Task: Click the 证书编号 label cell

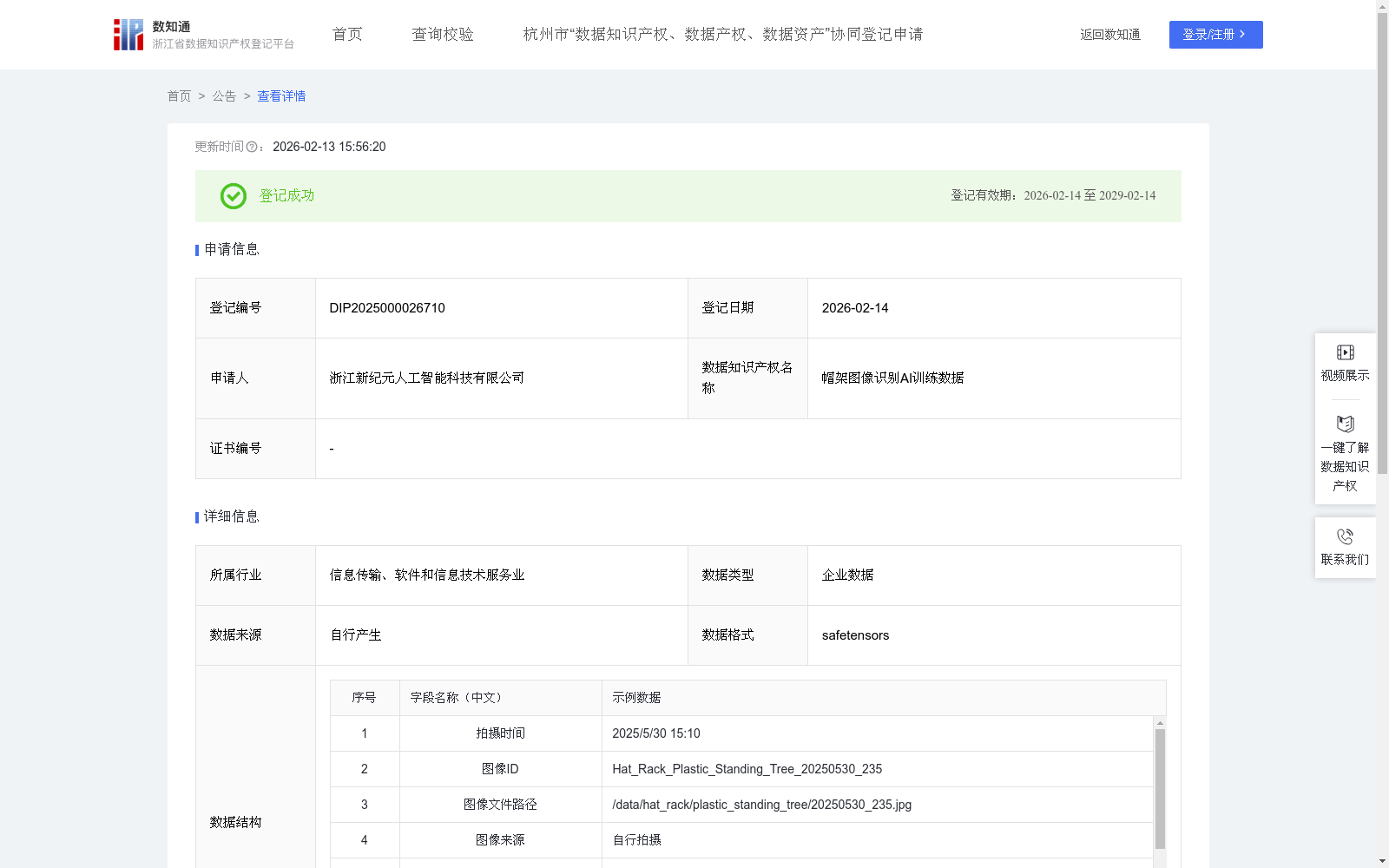Action: (x=255, y=449)
